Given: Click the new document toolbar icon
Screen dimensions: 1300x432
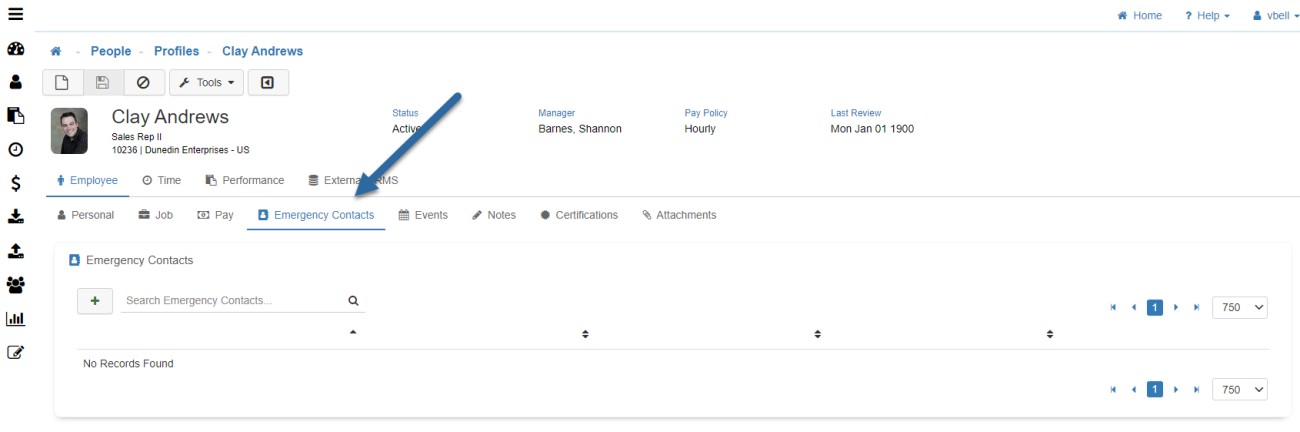Looking at the screenshot, I should 62,82.
